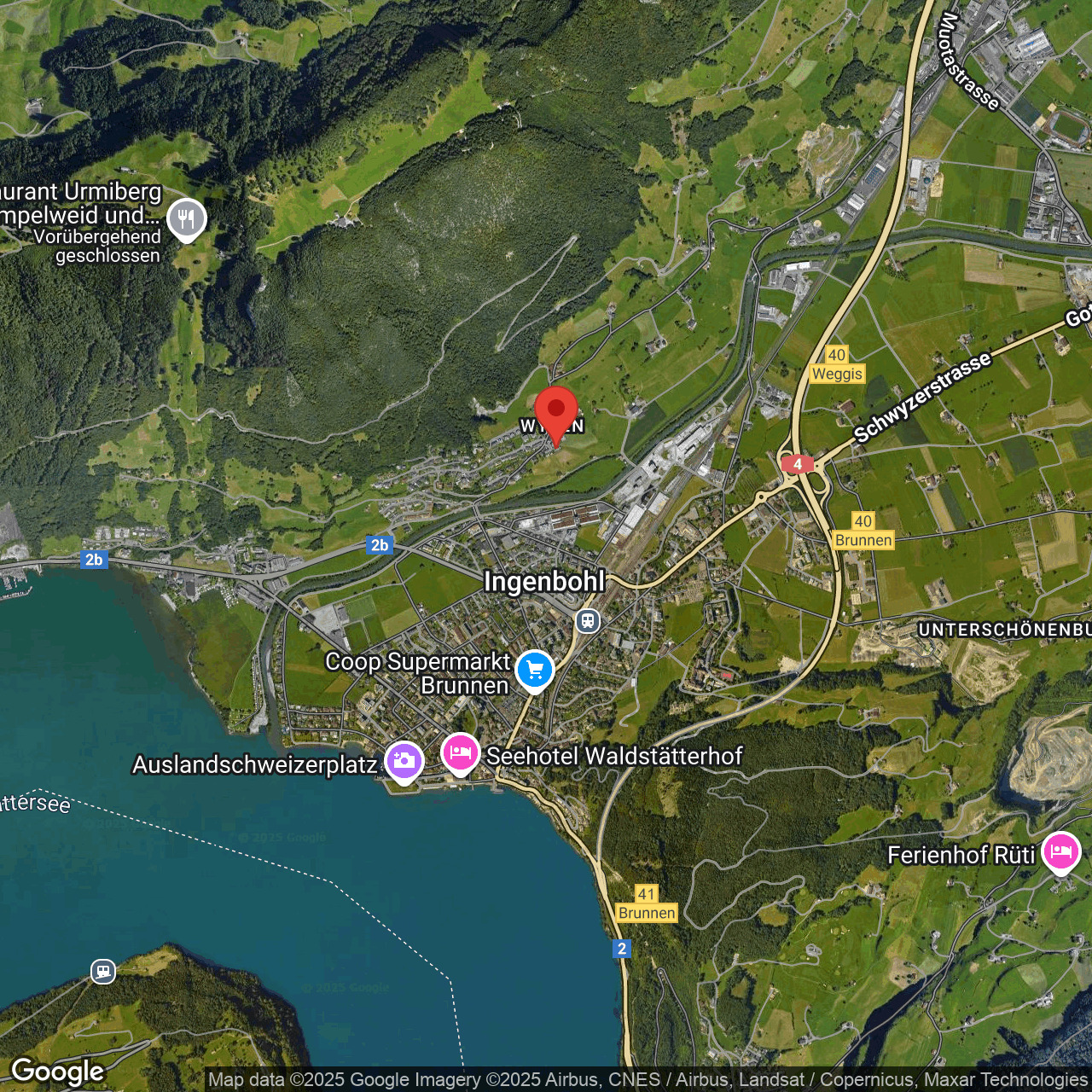This screenshot has width=1092, height=1092.
Task: Click the Seehotel Waldstätterhof lodging icon
Action: click(461, 752)
